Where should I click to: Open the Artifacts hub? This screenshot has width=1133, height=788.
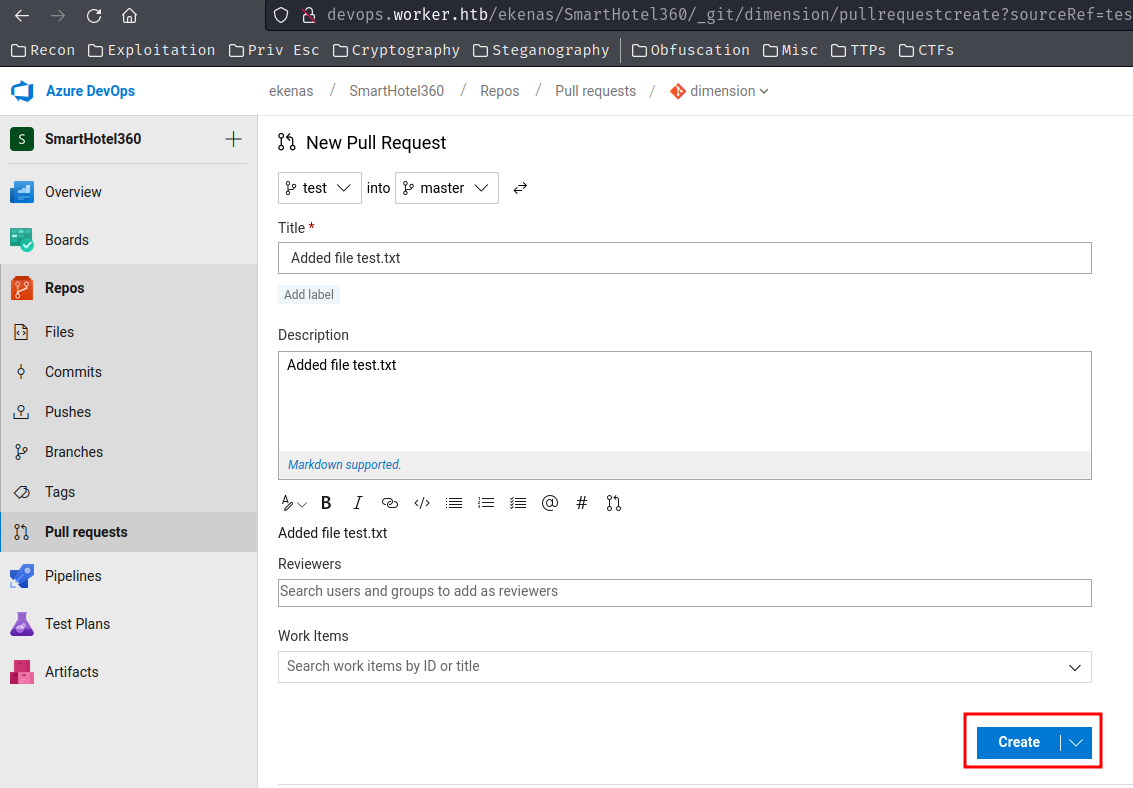129,672
